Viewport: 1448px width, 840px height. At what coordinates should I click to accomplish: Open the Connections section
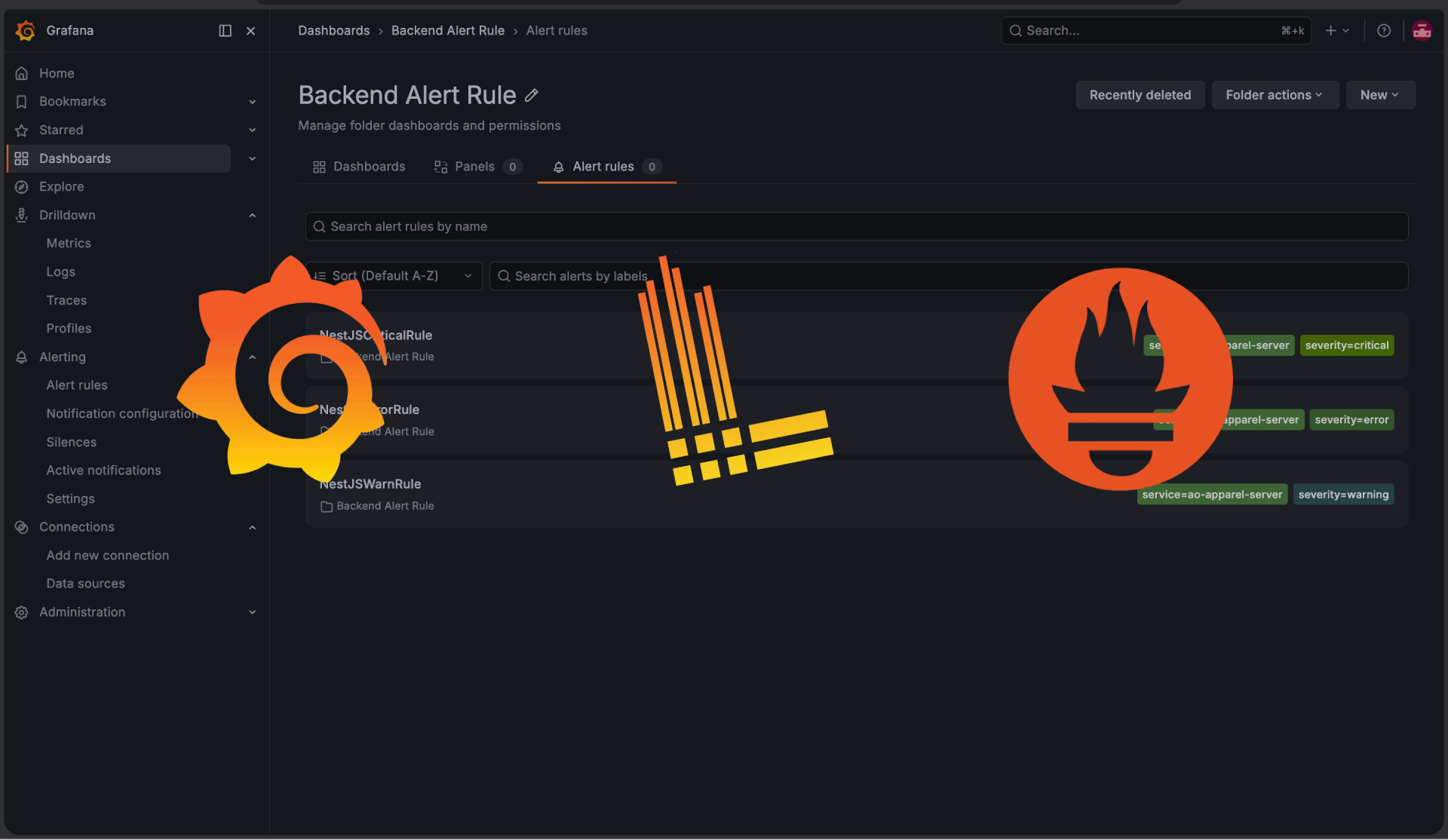(x=77, y=526)
